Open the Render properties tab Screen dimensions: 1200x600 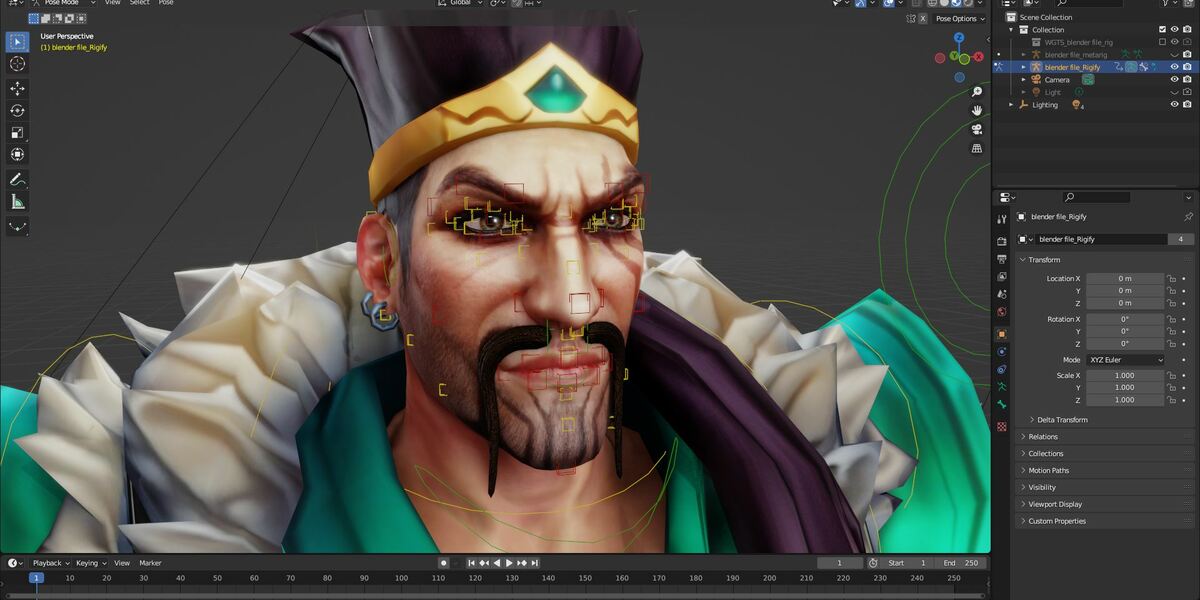[1001, 241]
